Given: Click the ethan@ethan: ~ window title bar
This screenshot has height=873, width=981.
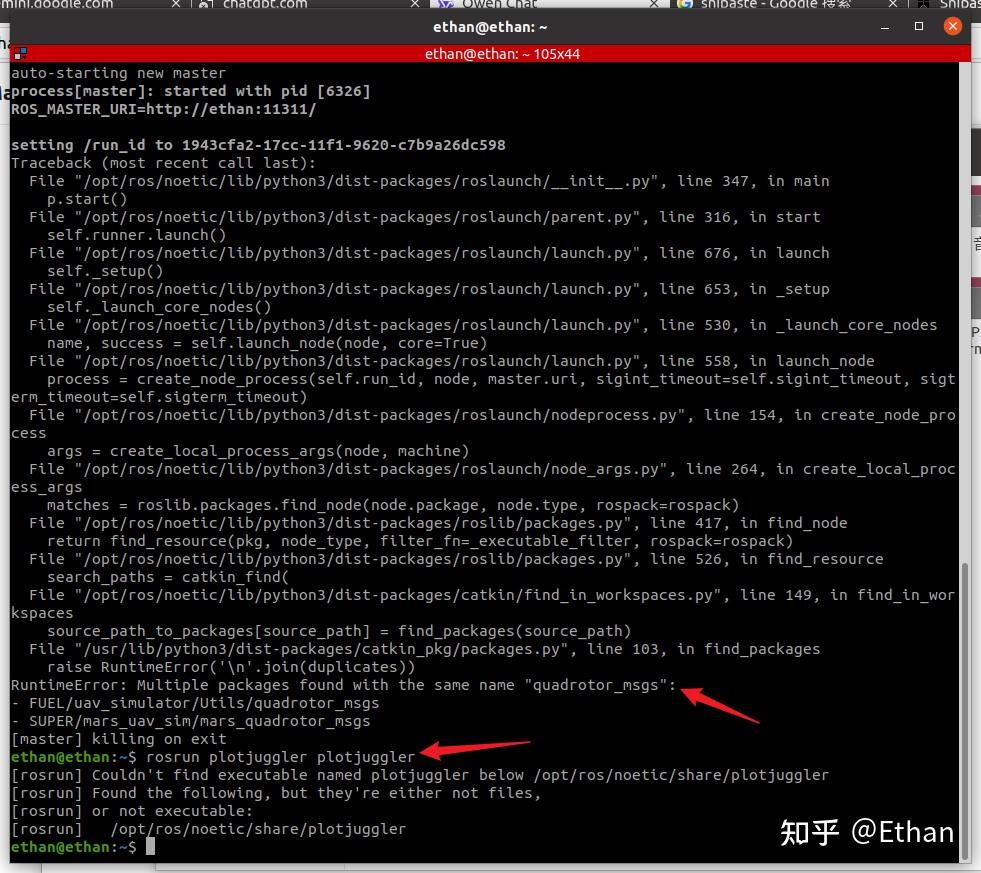Looking at the screenshot, I should (x=490, y=27).
